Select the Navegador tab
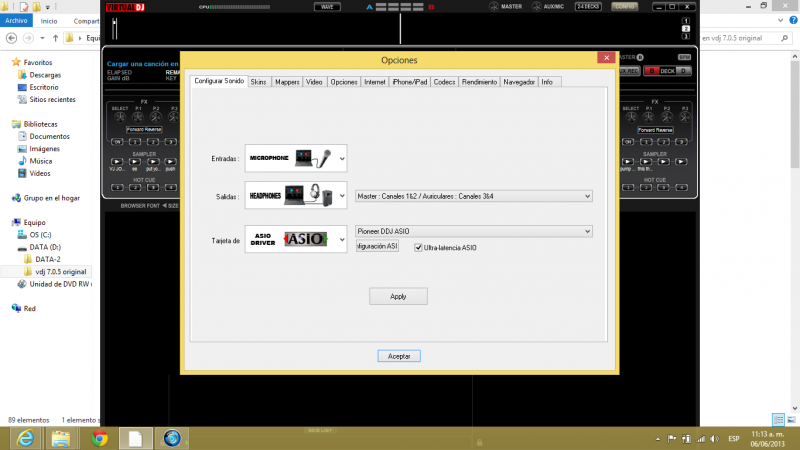The image size is (800, 450). 519,82
